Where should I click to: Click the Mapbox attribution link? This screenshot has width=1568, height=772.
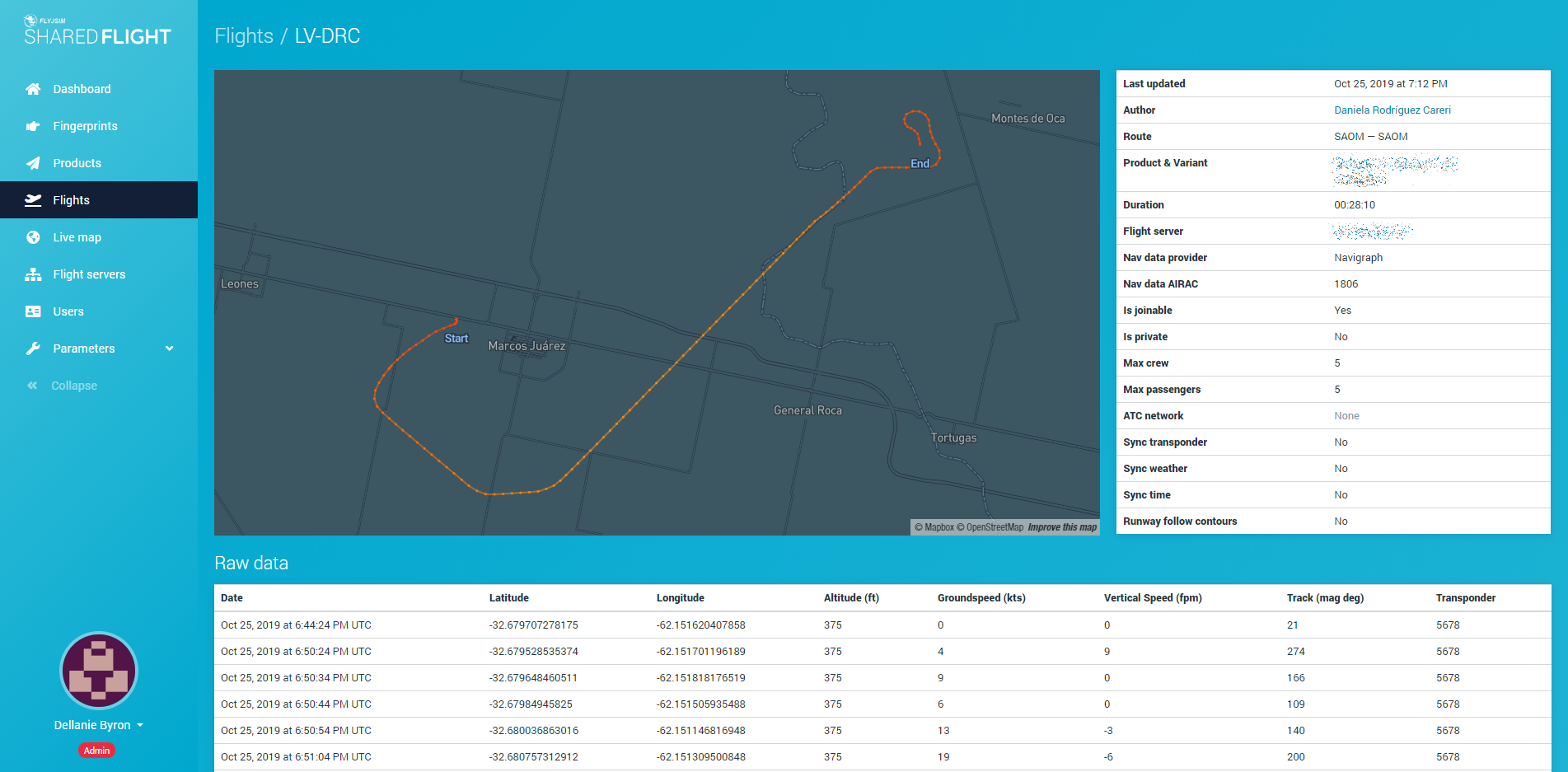pyautogui.click(x=934, y=527)
